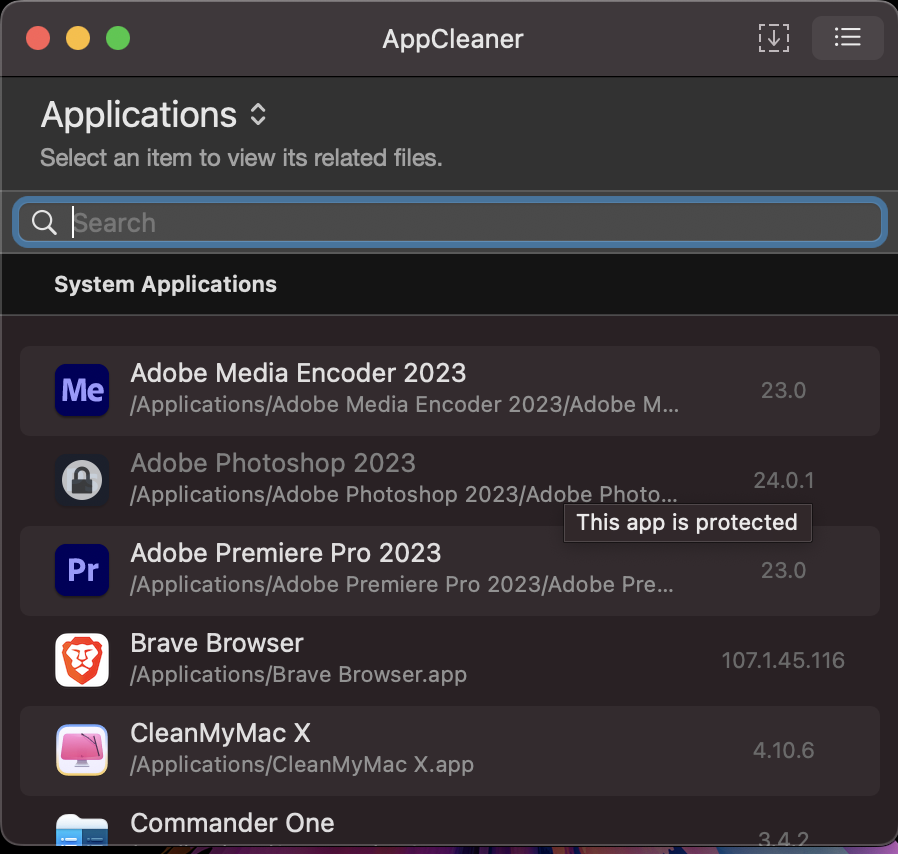This screenshot has width=898, height=854.
Task: Minimize the window with the yellow button
Action: click(78, 38)
